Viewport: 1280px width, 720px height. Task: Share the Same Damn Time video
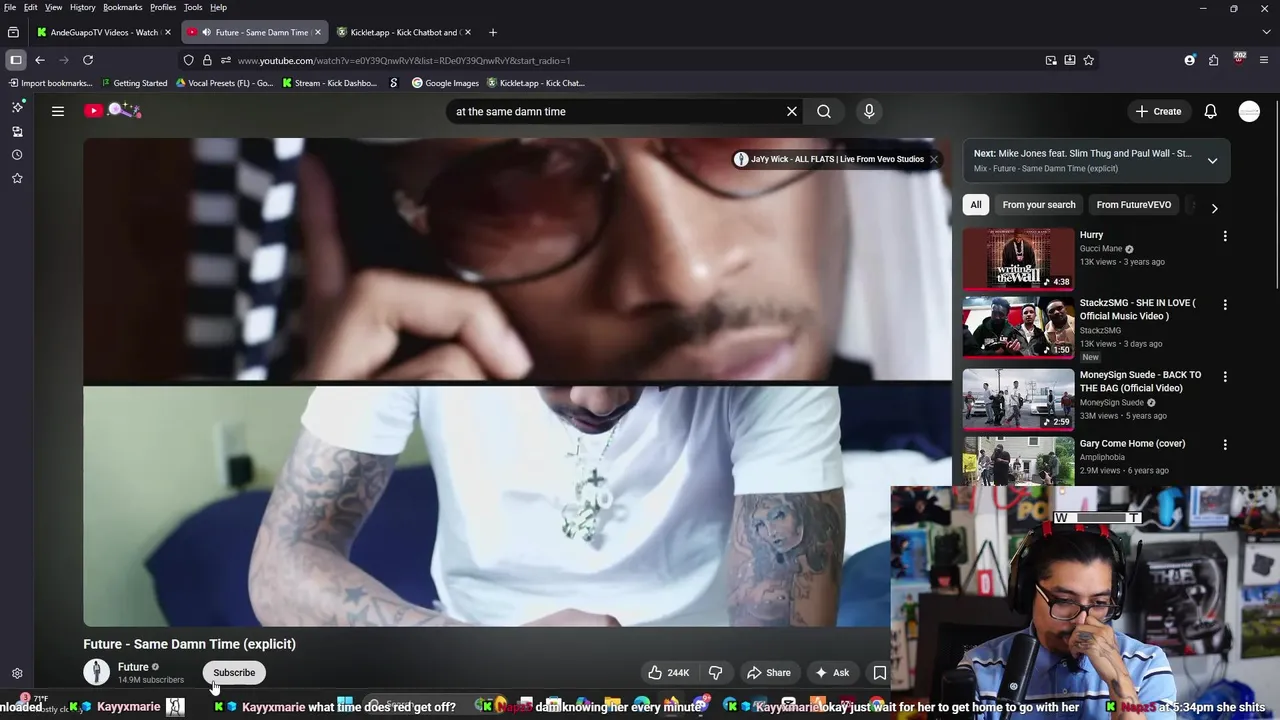(769, 673)
